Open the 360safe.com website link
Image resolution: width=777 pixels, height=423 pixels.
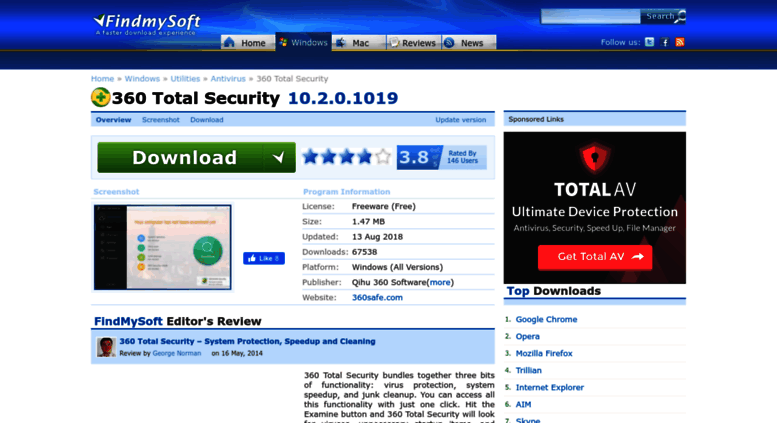click(x=377, y=298)
